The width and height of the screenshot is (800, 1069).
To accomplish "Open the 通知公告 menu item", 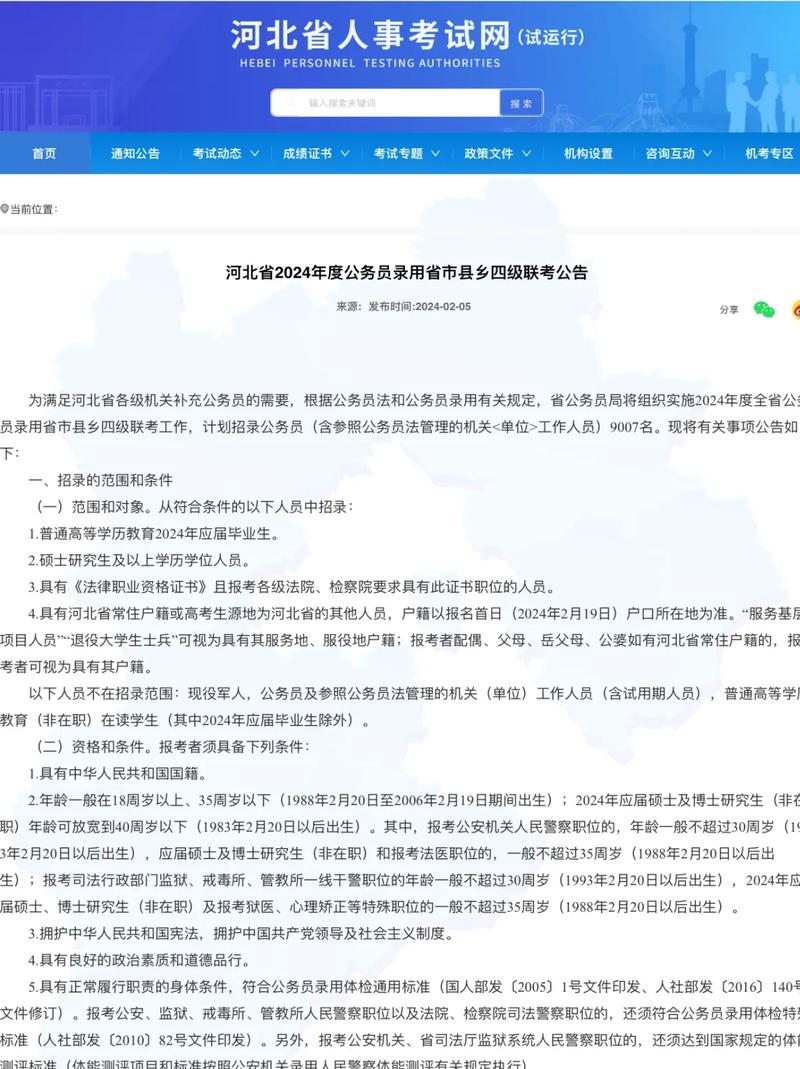I will 135,153.
